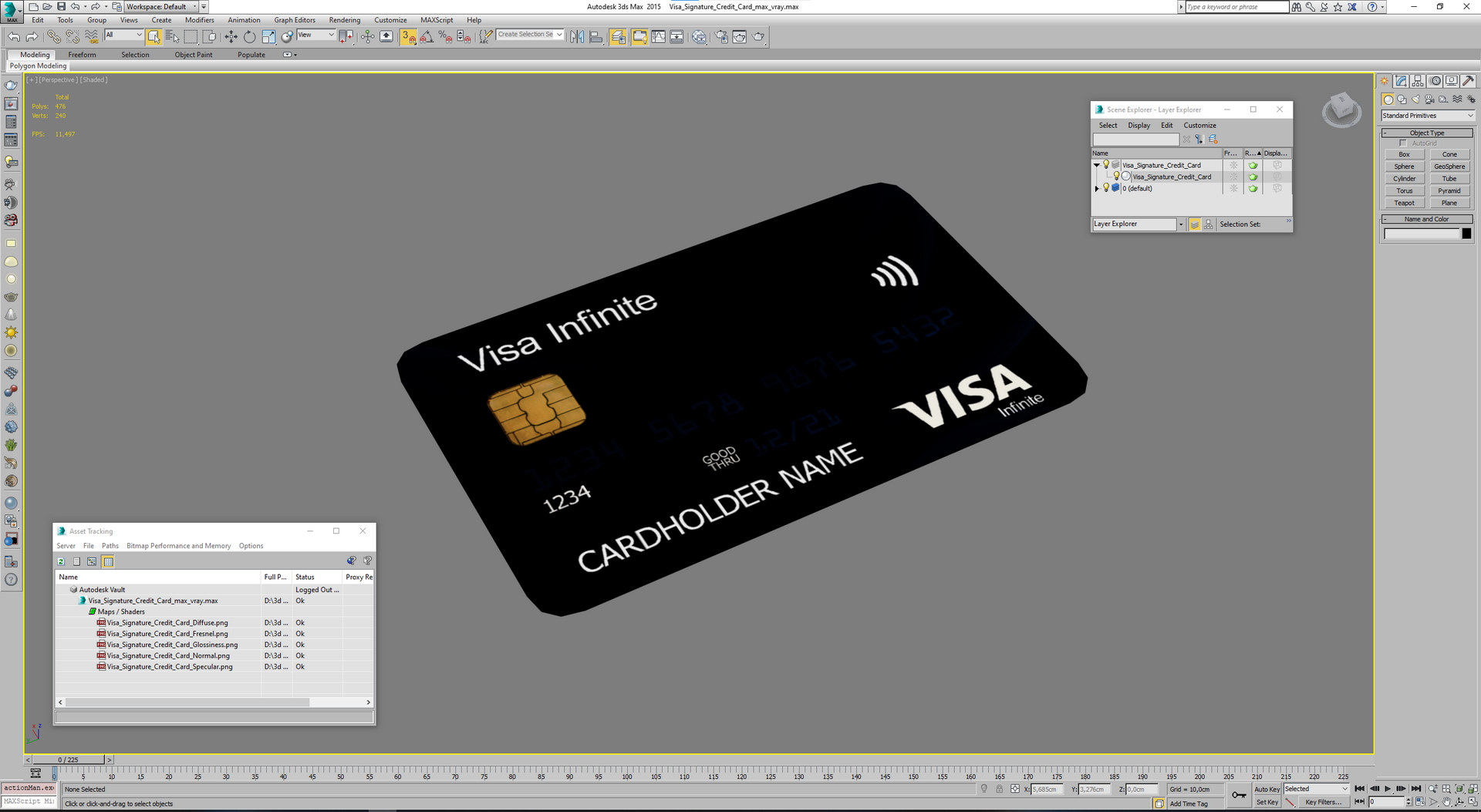Screen dimensions: 1481x812
Task: Click the Align tool icon
Action: [x=595, y=36]
